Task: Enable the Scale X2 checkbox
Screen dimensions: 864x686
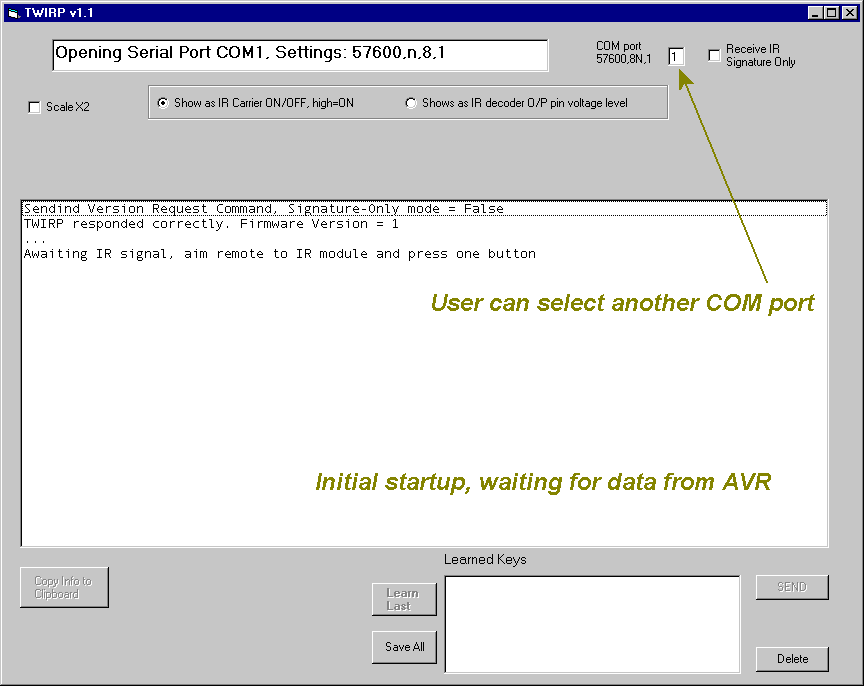Action: pyautogui.click(x=34, y=107)
